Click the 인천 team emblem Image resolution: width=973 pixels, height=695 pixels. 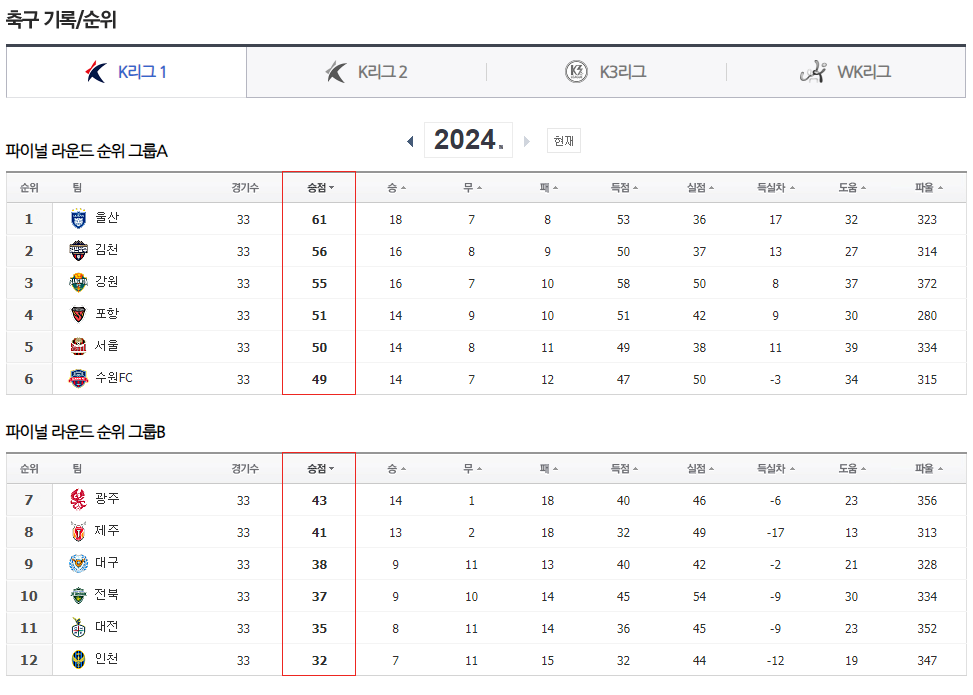pos(78,660)
